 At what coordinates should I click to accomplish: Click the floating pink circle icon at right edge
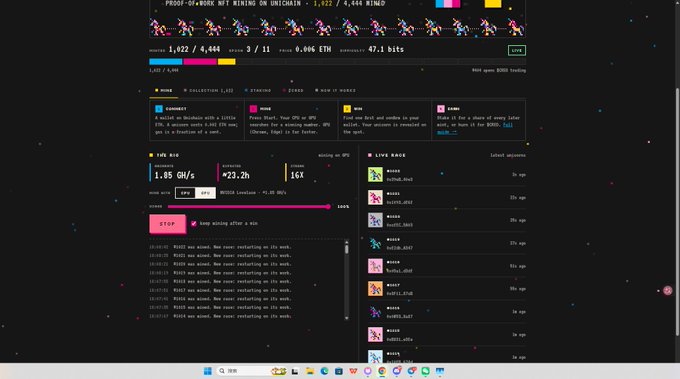pyautogui.click(x=667, y=291)
